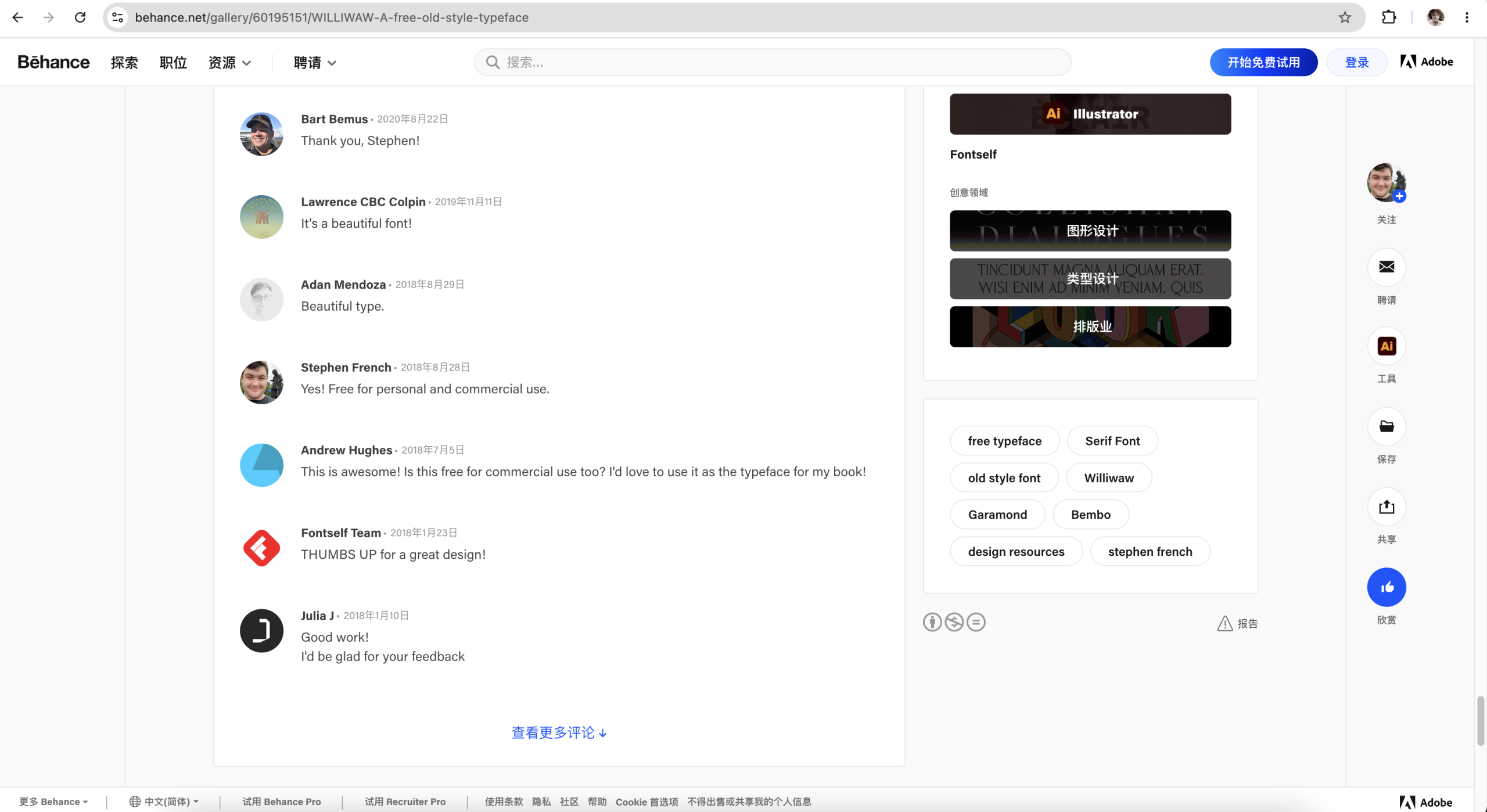
Task: Select the stephen french tag
Action: [x=1150, y=552]
